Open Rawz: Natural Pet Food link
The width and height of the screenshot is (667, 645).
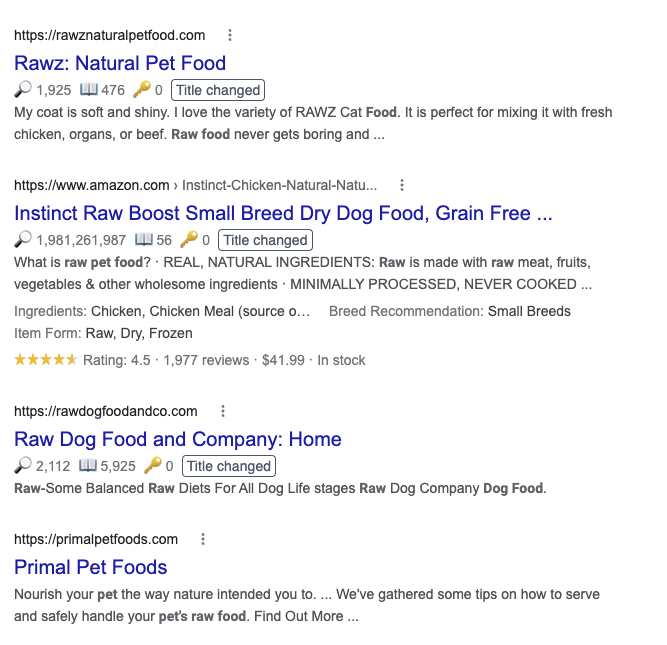120,63
